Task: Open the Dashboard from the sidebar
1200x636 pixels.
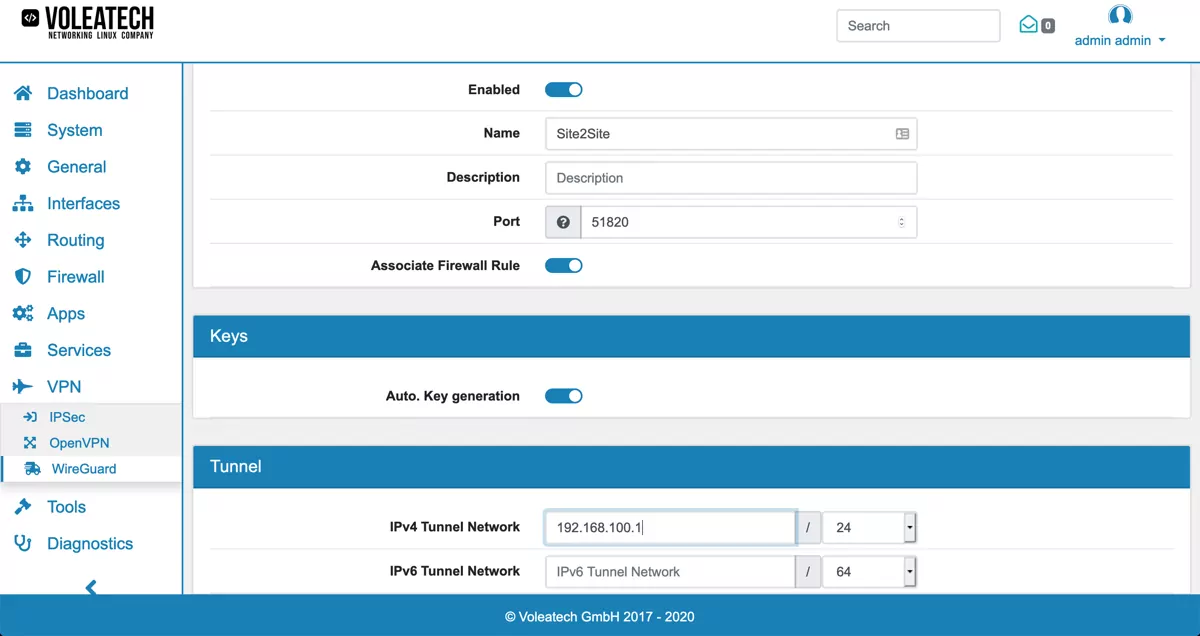Action: pyautogui.click(x=88, y=93)
